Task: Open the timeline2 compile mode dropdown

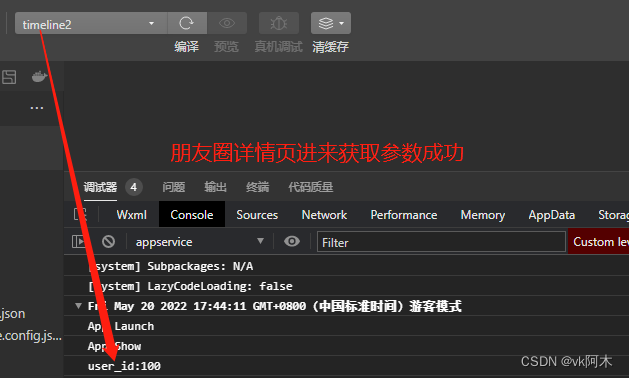Action: [91, 23]
